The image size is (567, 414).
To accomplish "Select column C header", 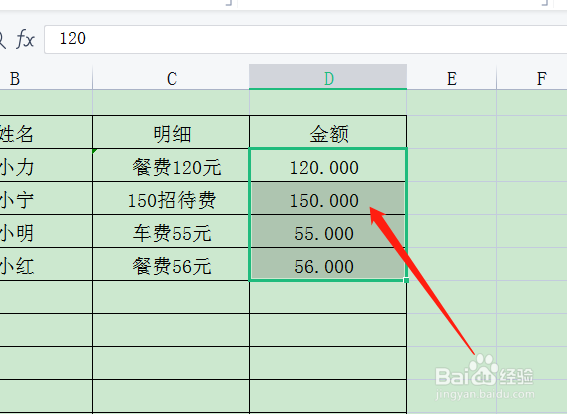I will 171,78.
